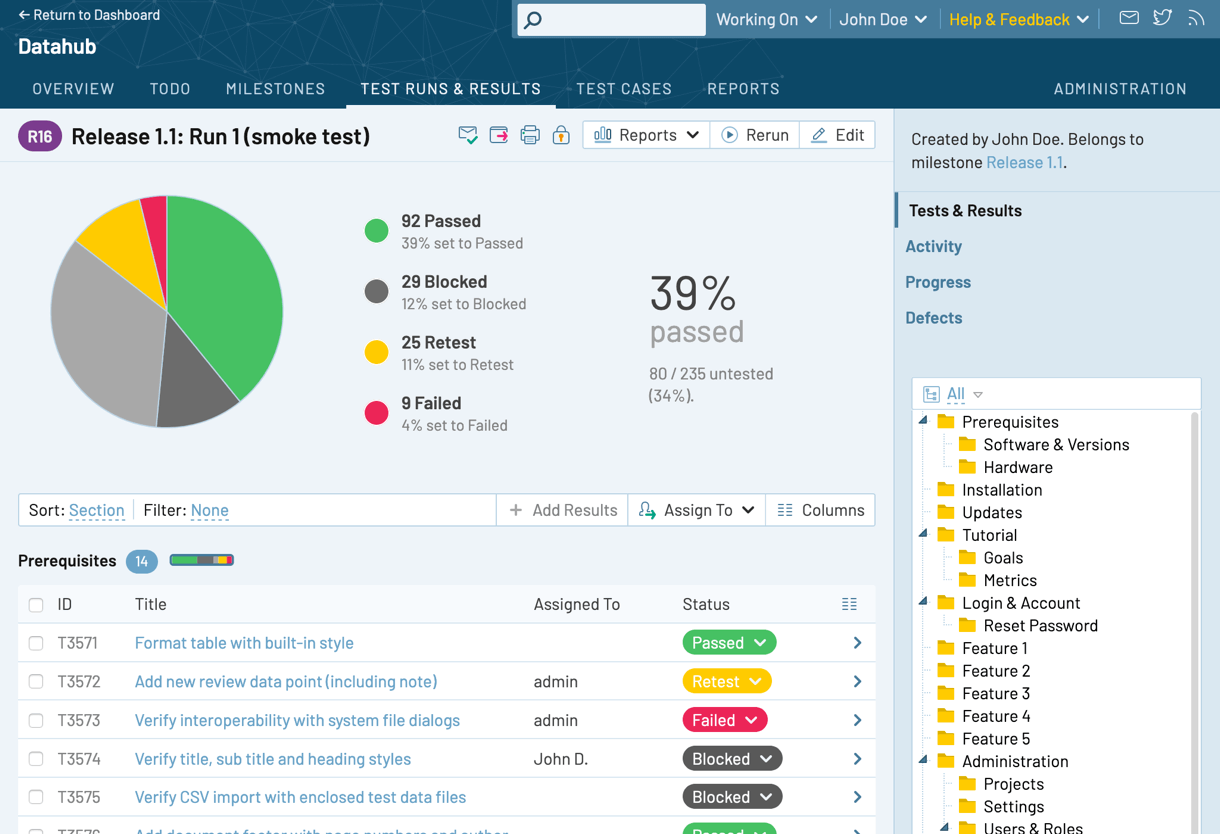Open the Twitter bird icon
The image size is (1220, 834).
coord(1162,18)
